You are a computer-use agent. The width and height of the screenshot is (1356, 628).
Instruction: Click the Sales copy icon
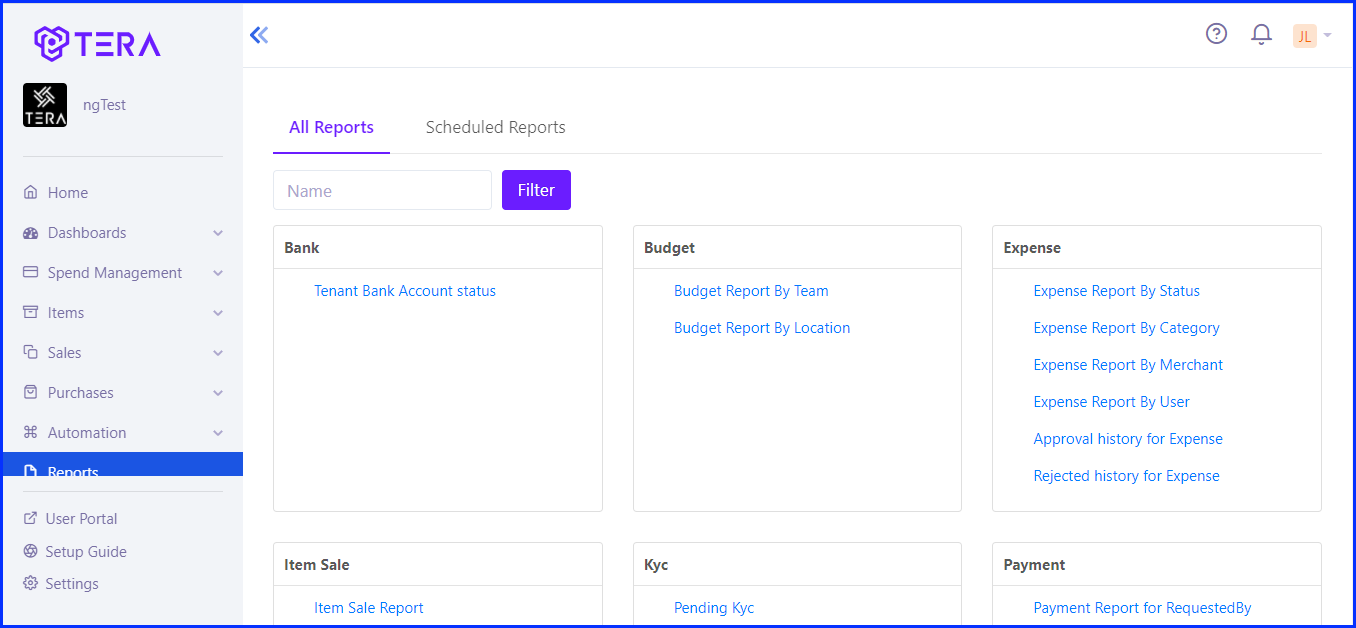(31, 352)
